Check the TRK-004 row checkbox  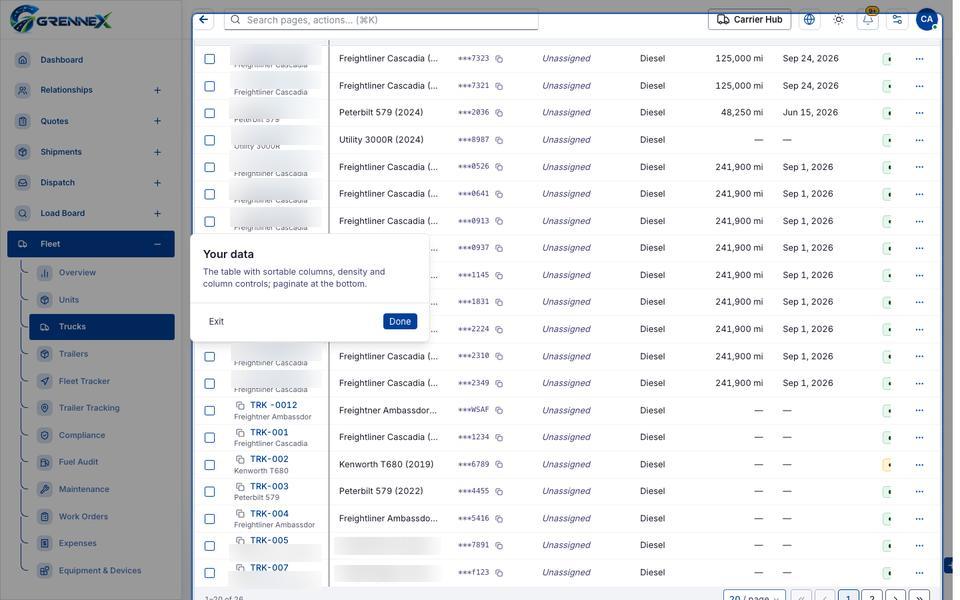pyautogui.click(x=209, y=519)
